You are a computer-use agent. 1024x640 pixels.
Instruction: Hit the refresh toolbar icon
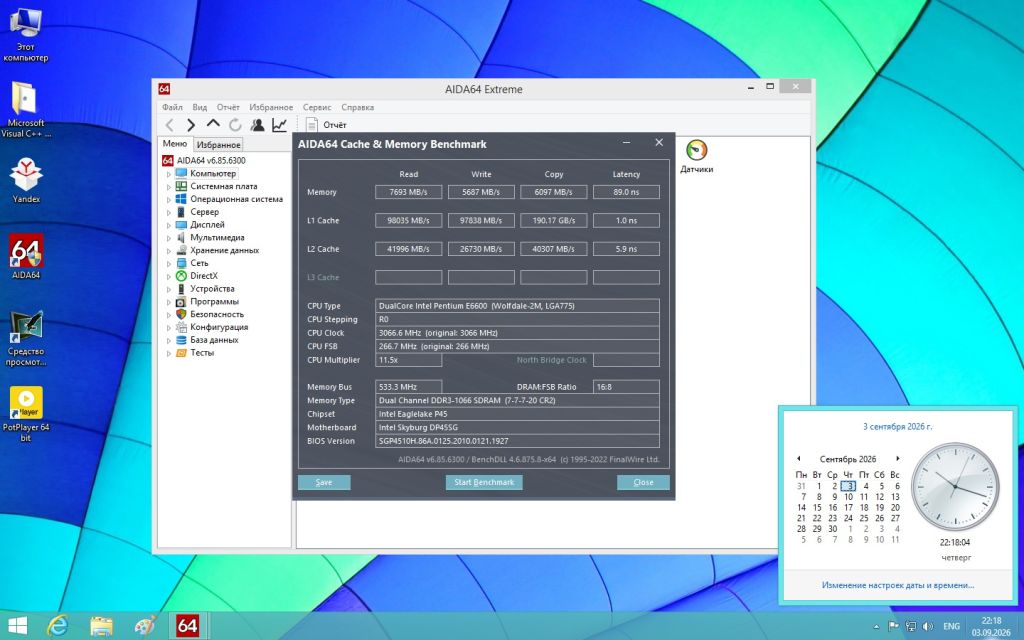click(x=235, y=125)
